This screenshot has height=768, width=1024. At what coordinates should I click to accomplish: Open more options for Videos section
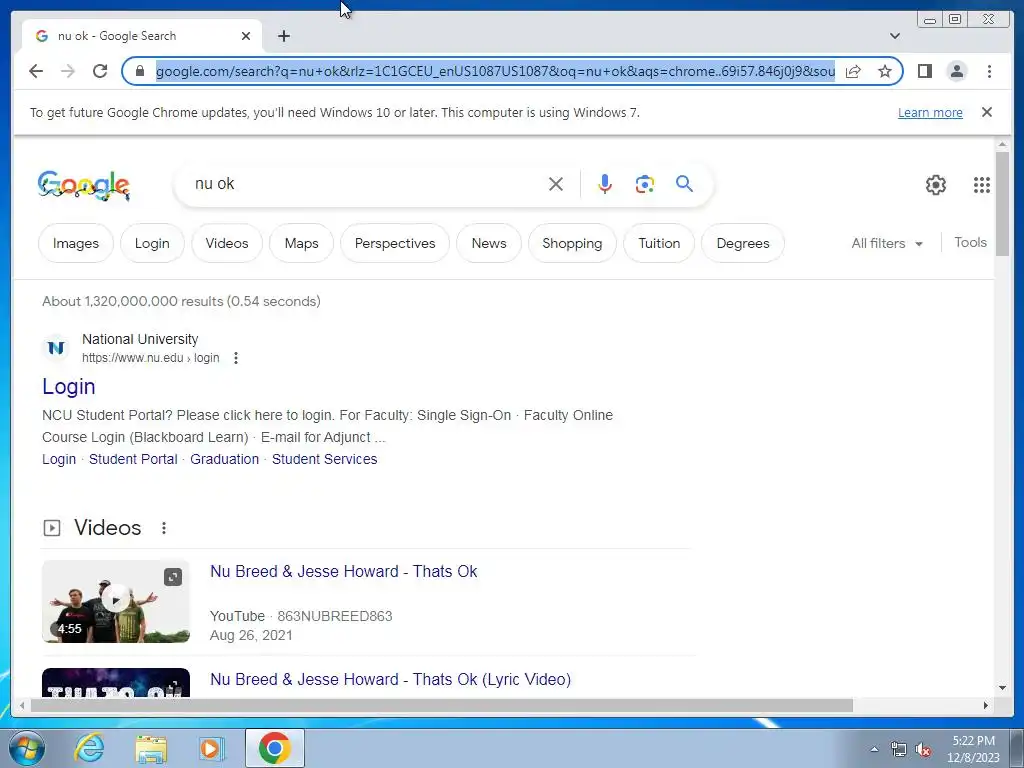pyautogui.click(x=164, y=528)
